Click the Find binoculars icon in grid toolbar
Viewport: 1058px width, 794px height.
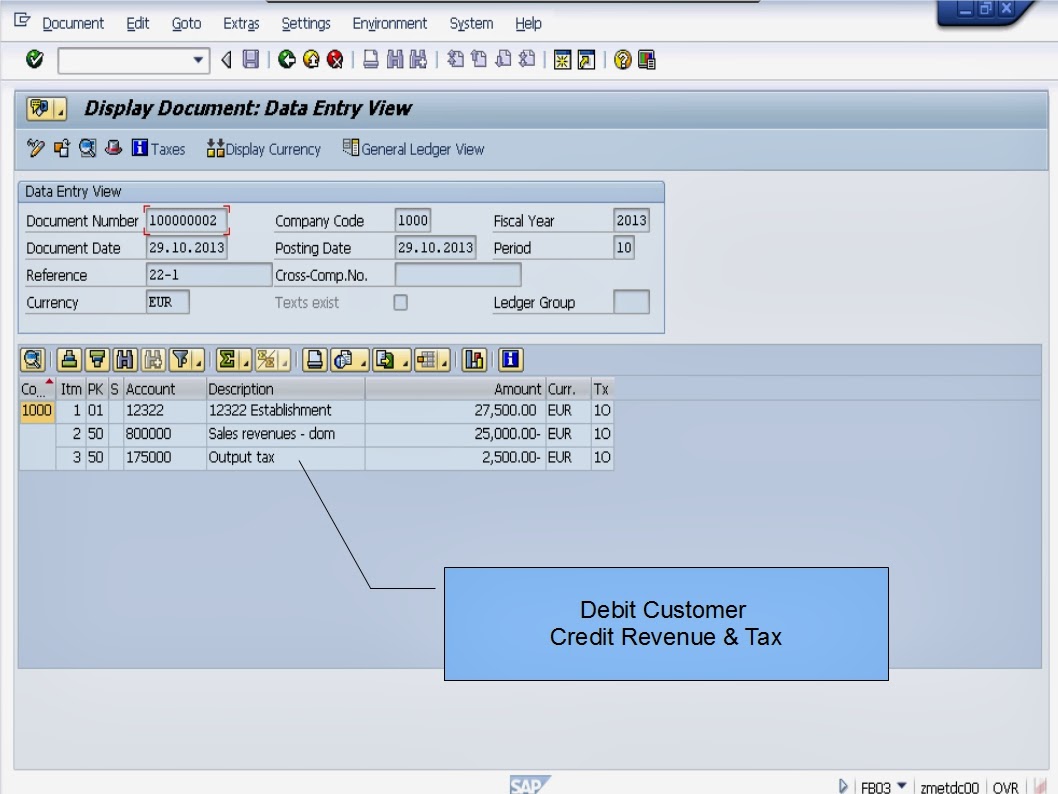pos(125,360)
